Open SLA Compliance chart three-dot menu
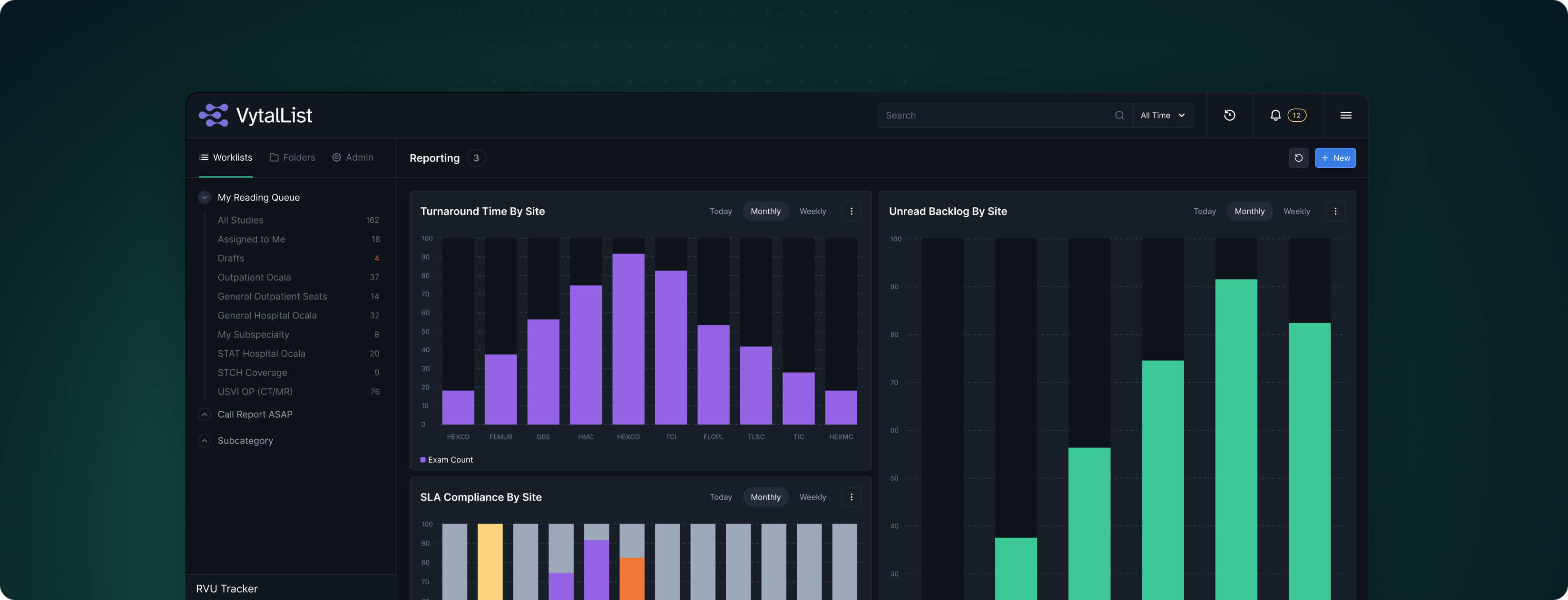1568x600 pixels. click(x=851, y=497)
